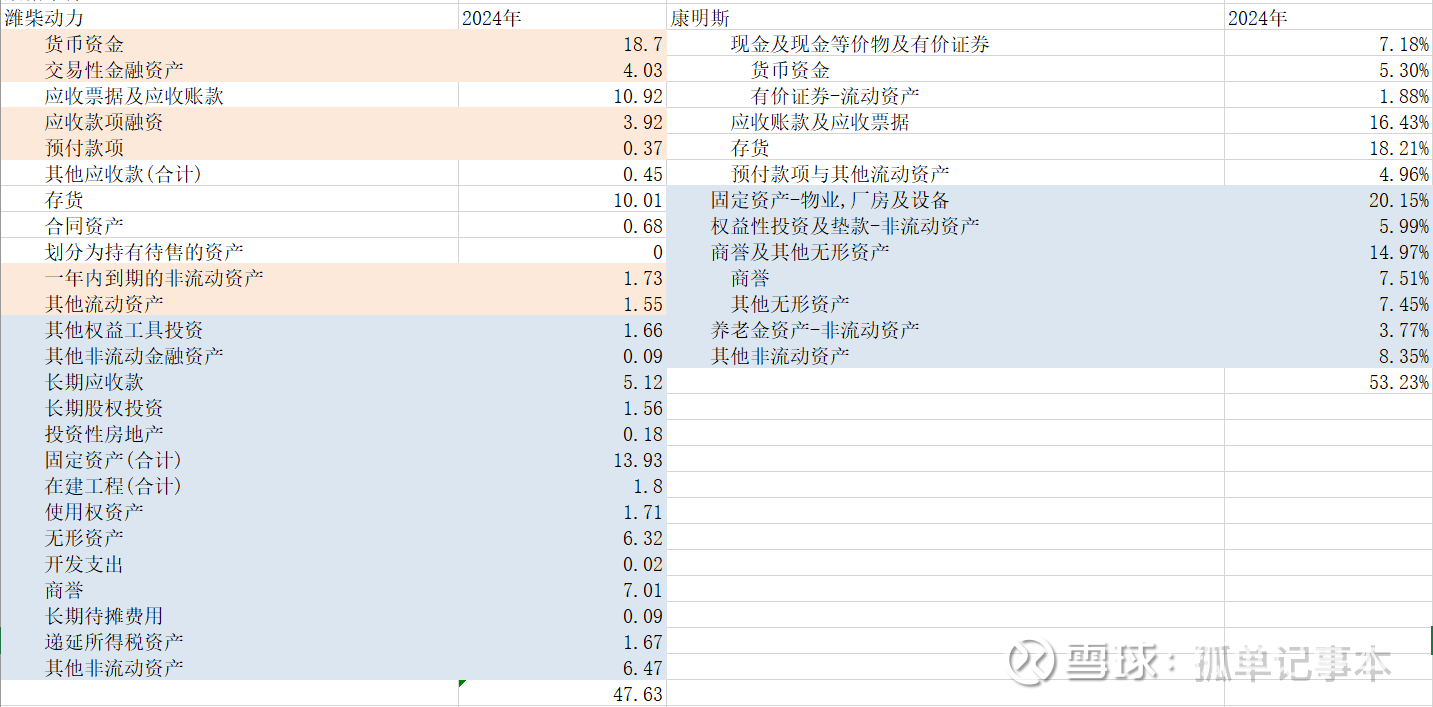Select the value 18.21% cell
The width and height of the screenshot is (1433, 707).
1328,148
